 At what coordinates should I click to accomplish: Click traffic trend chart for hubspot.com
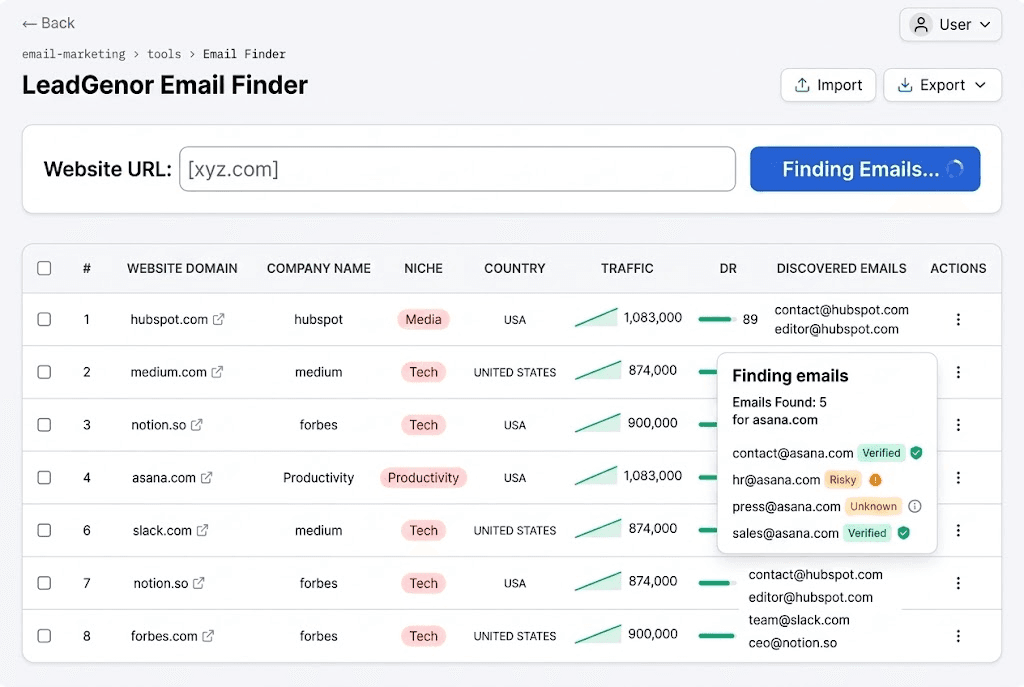click(x=596, y=317)
